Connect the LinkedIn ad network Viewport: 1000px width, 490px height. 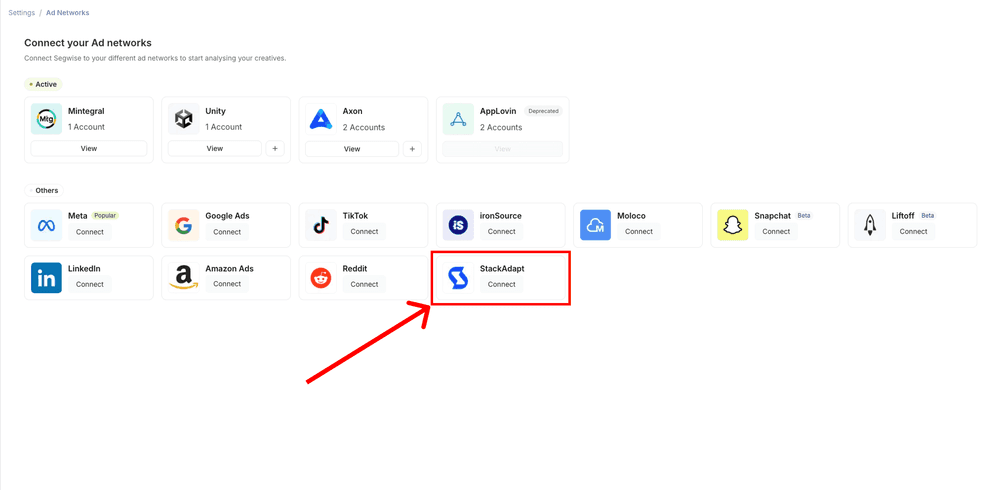click(90, 285)
